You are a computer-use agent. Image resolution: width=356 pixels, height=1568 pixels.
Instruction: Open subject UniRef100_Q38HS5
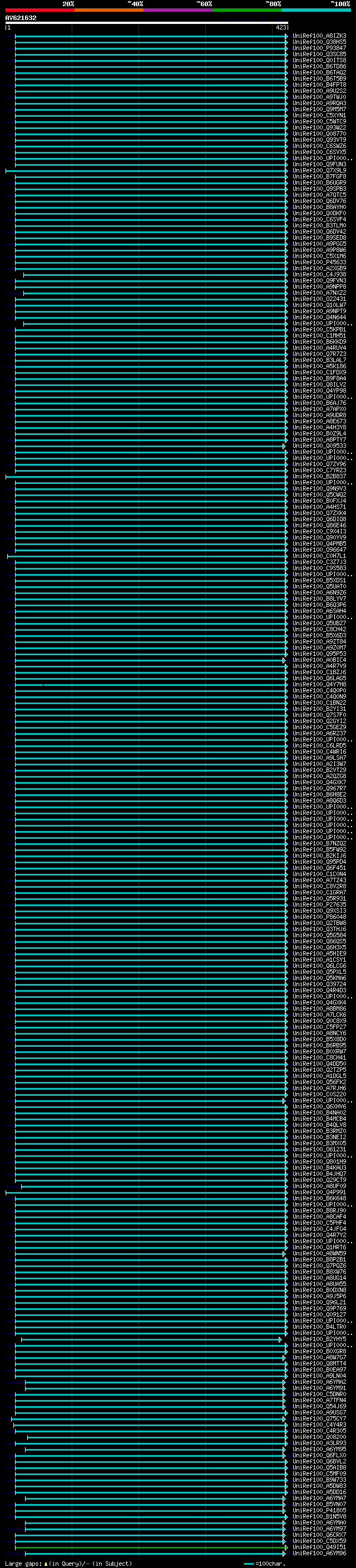319,42
